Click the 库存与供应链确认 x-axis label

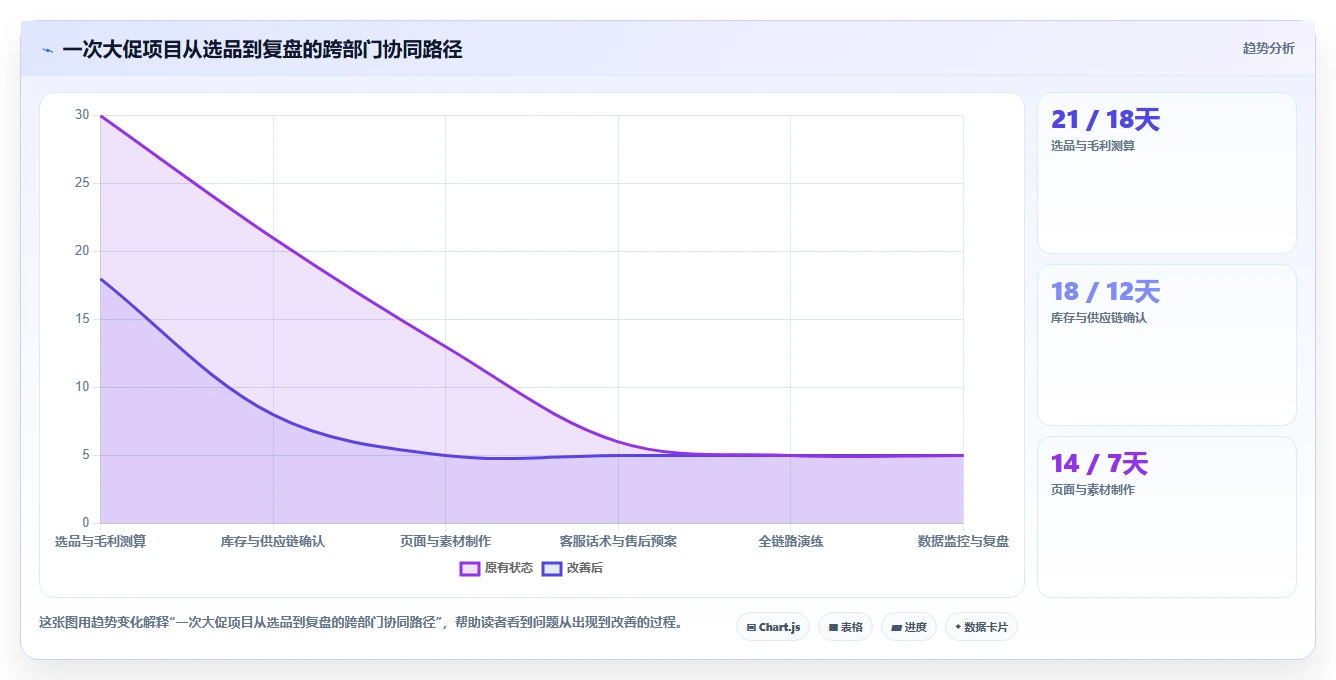pyautogui.click(x=273, y=541)
